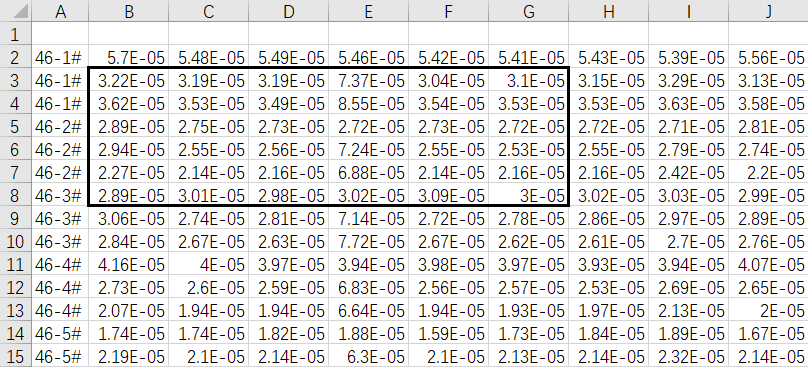The height and width of the screenshot is (367, 808).
Task: Click cell D4 showing 3.49E-05
Action: 289,104
